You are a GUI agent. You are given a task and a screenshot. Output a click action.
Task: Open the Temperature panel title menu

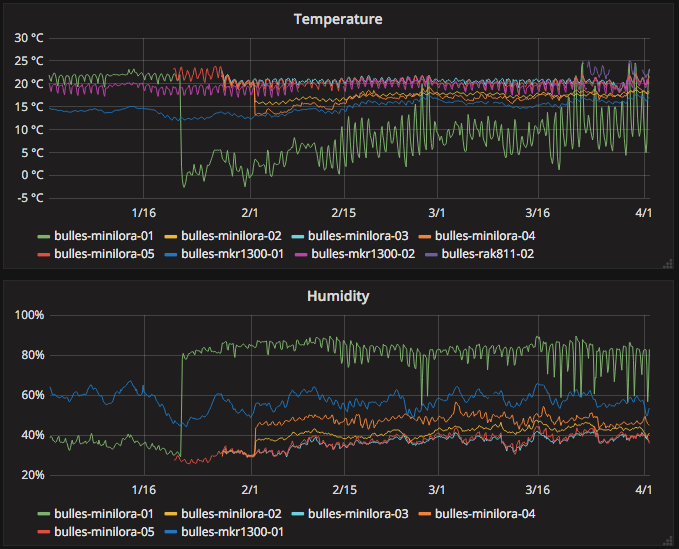click(338, 19)
